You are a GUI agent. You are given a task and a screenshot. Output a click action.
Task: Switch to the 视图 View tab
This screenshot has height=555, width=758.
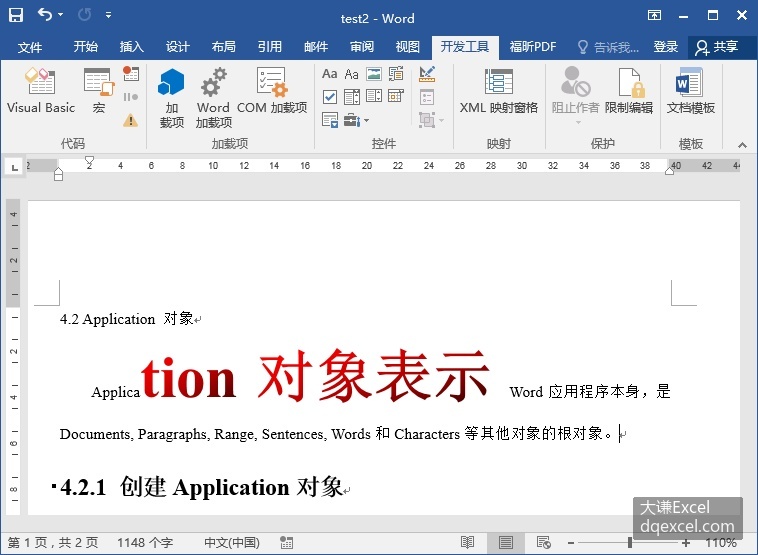pyautogui.click(x=408, y=47)
